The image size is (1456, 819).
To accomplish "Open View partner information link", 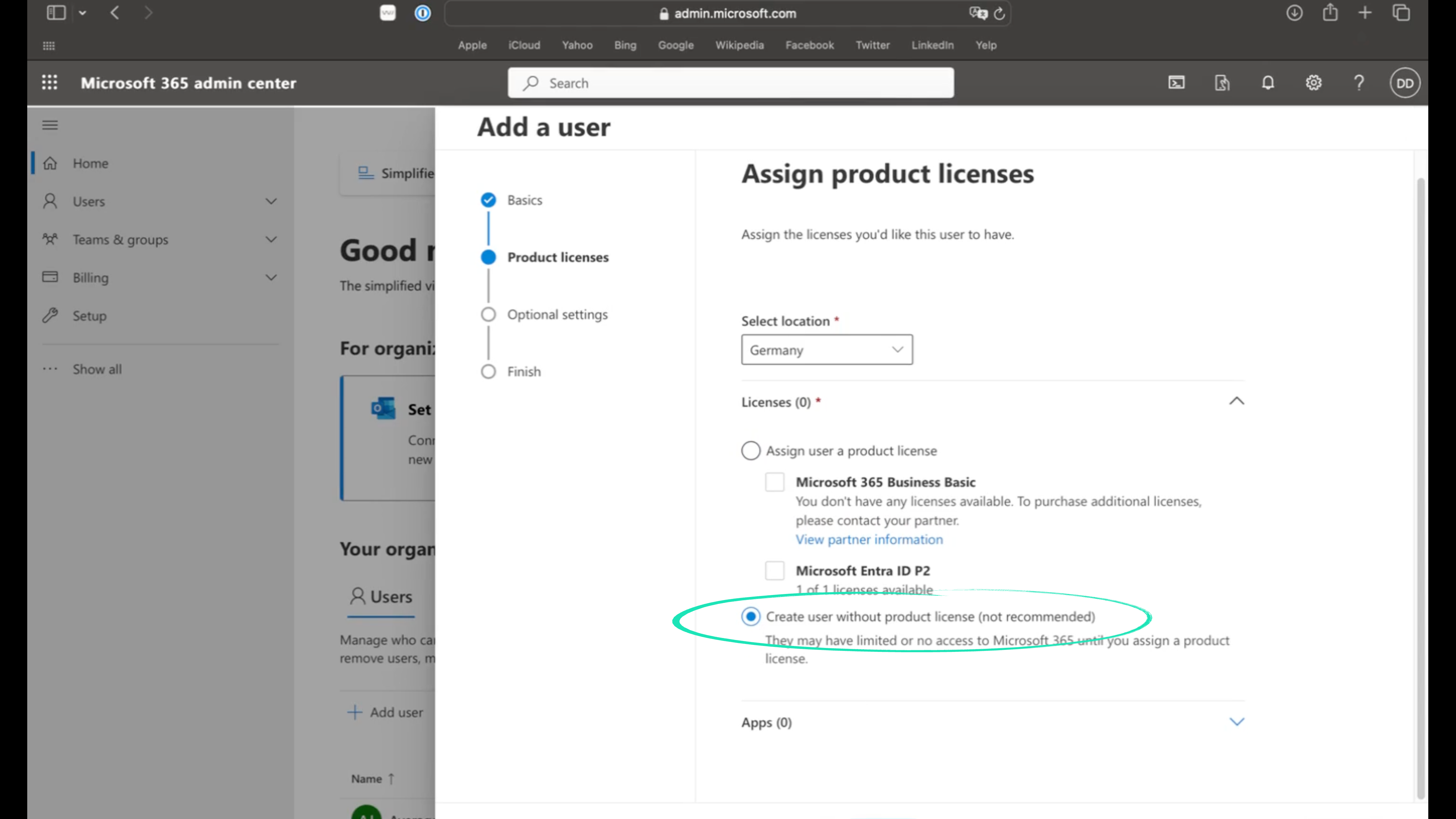I will pos(869,539).
